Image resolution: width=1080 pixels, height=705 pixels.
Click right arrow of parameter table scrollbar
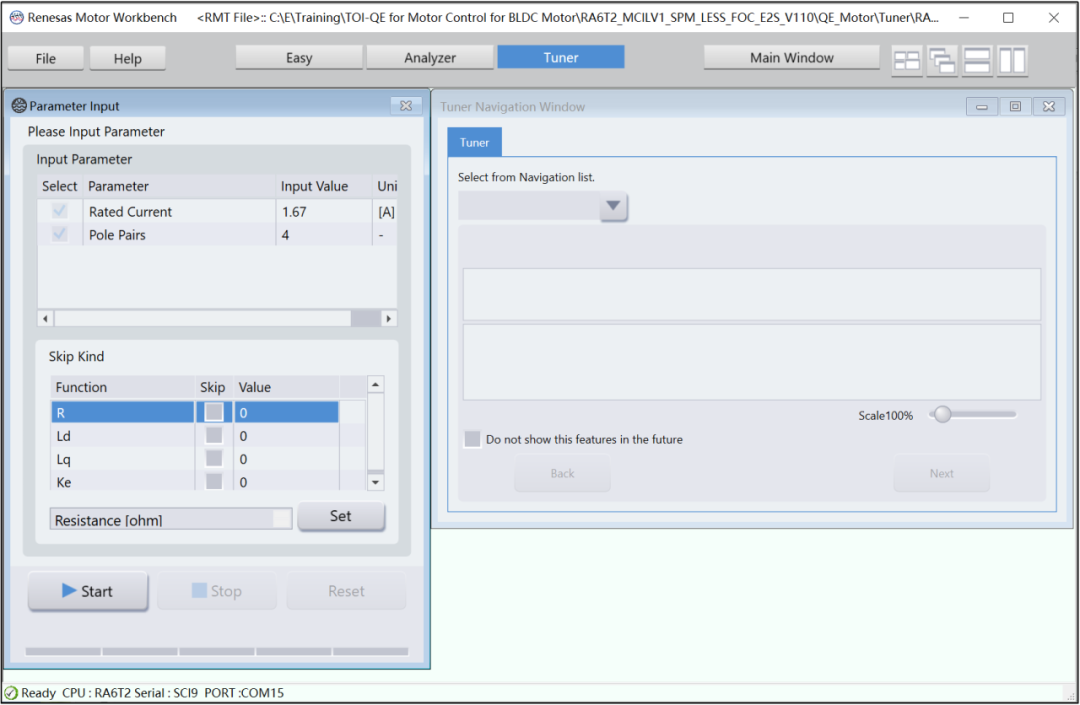pos(388,319)
